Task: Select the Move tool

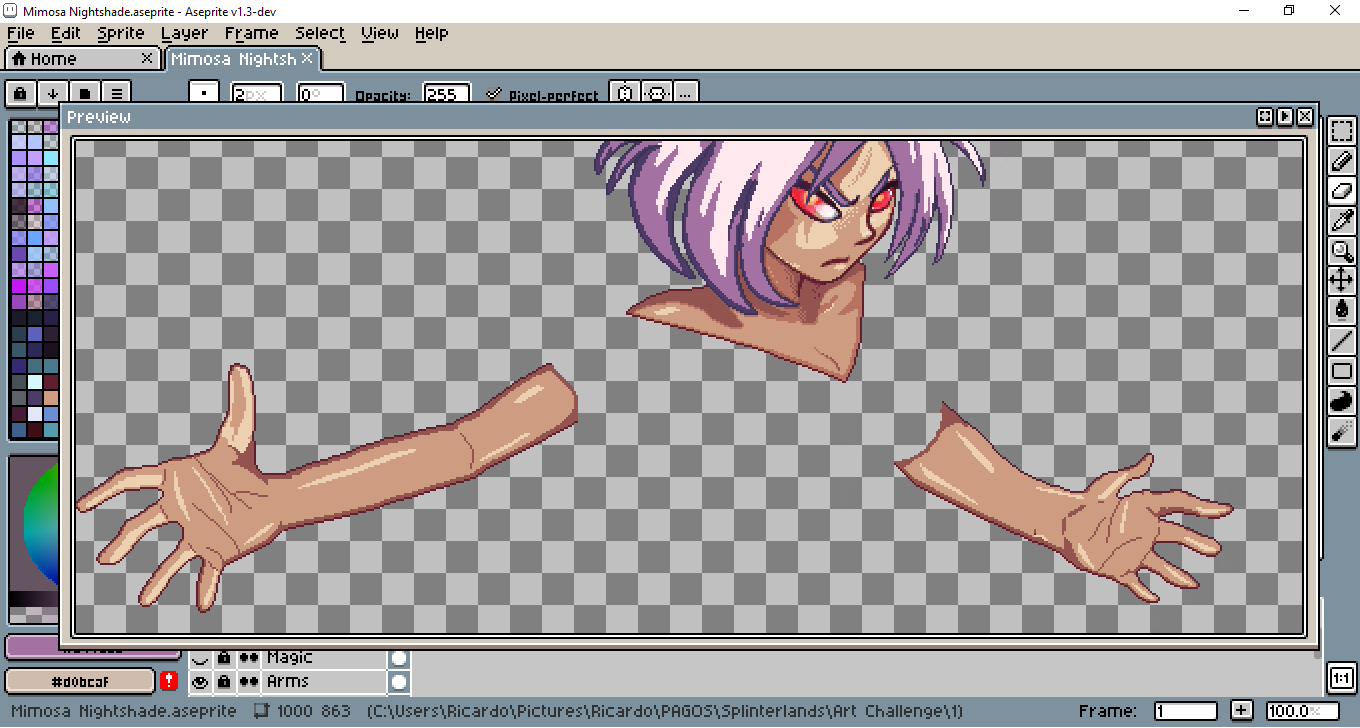Action: tap(1341, 281)
